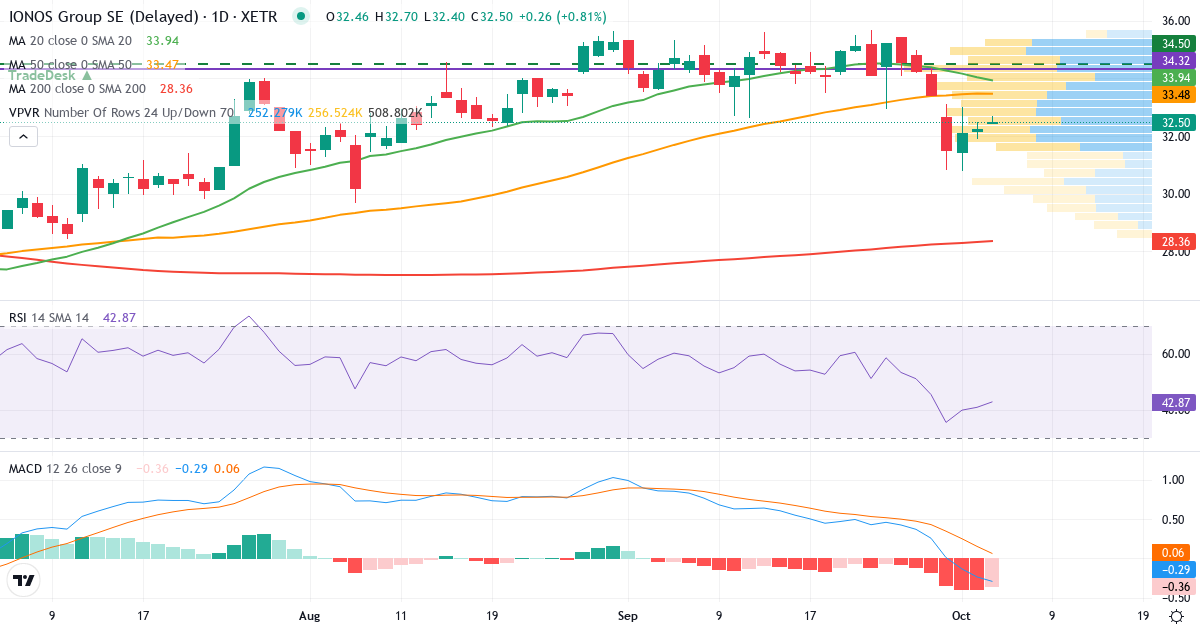The height and width of the screenshot is (630, 1200).
Task: Click the 30.00 price scale tick
Action: [1176, 193]
